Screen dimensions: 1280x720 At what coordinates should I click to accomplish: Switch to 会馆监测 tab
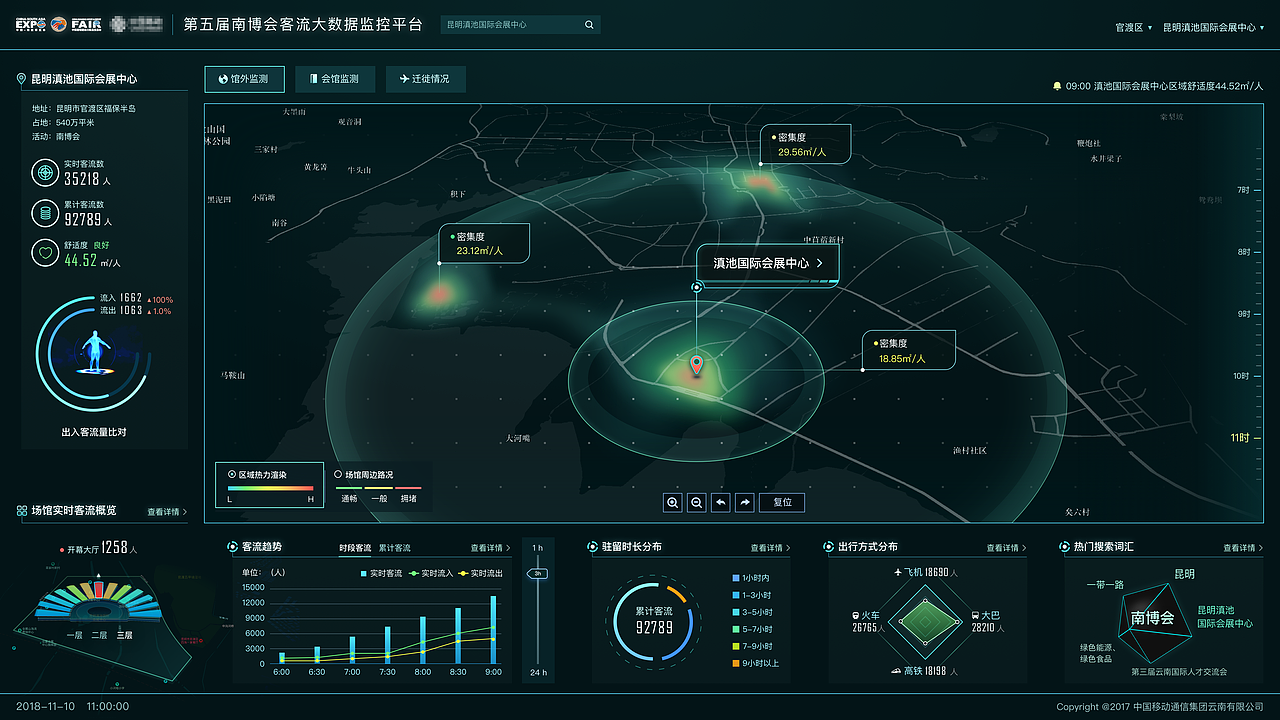pos(334,79)
